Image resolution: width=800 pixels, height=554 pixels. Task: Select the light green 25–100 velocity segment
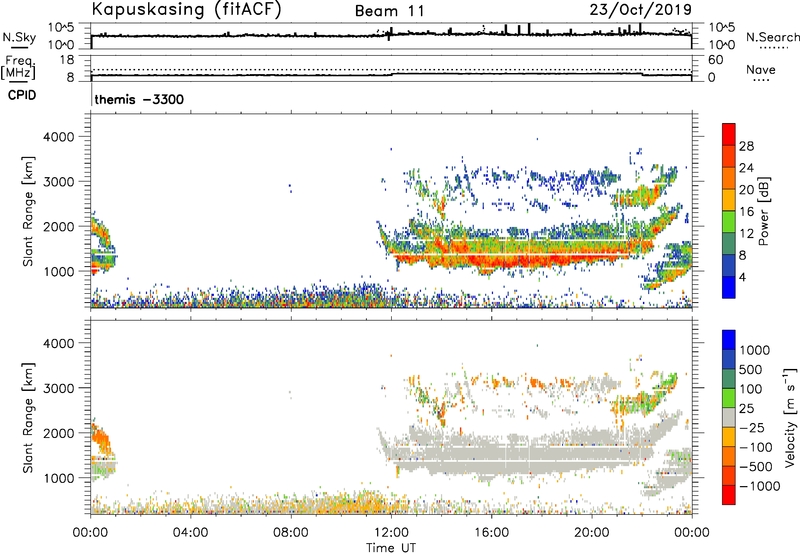point(729,398)
